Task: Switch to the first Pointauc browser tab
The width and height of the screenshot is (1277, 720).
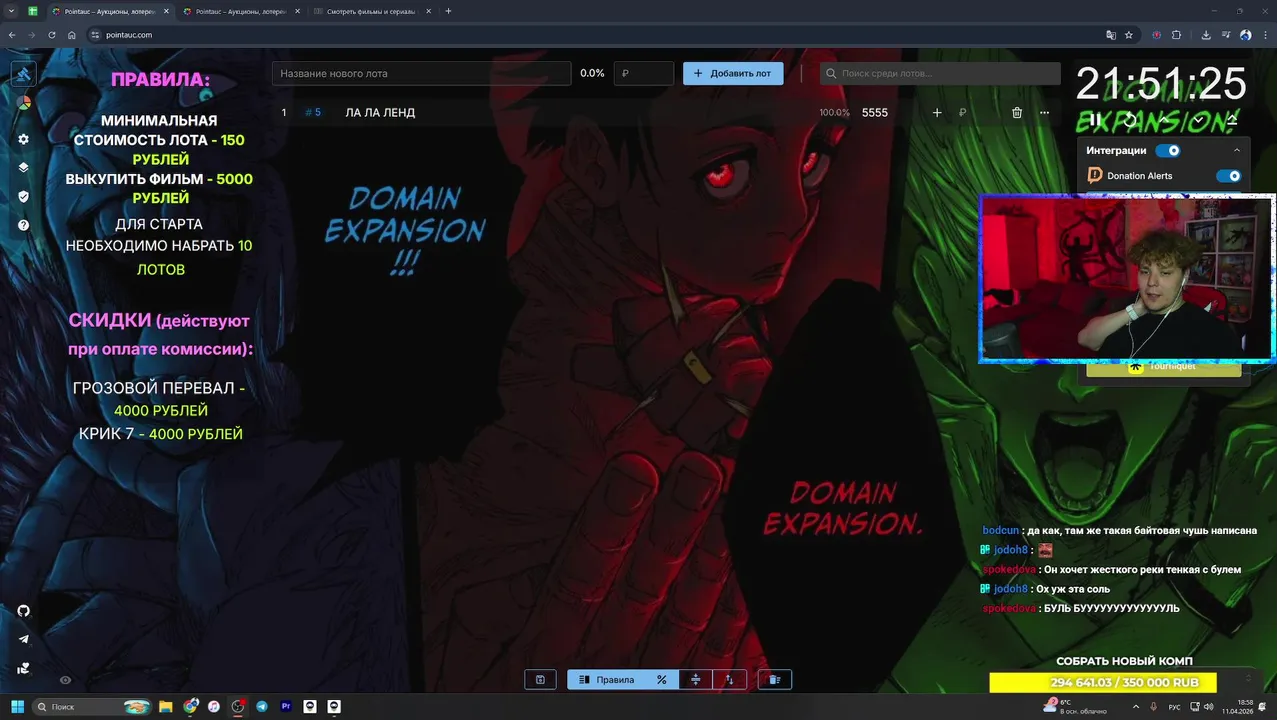Action: tap(111, 11)
